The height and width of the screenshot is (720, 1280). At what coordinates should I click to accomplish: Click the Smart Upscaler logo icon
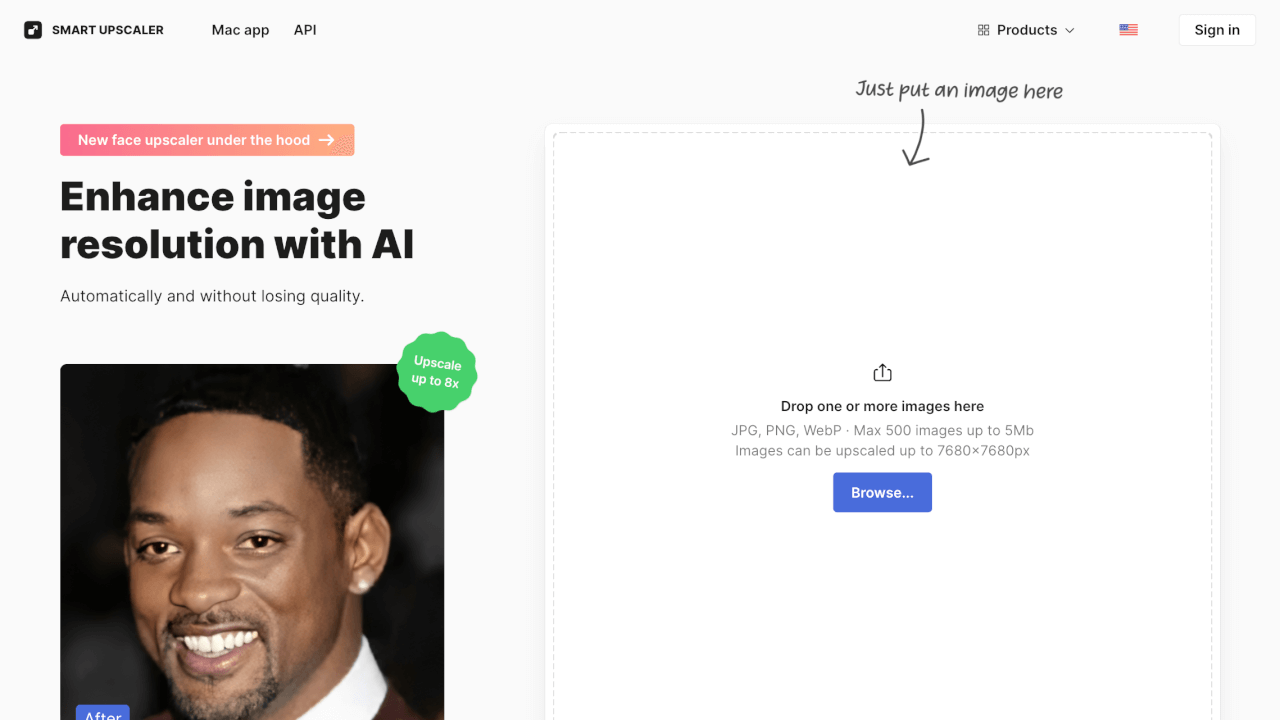point(33,30)
